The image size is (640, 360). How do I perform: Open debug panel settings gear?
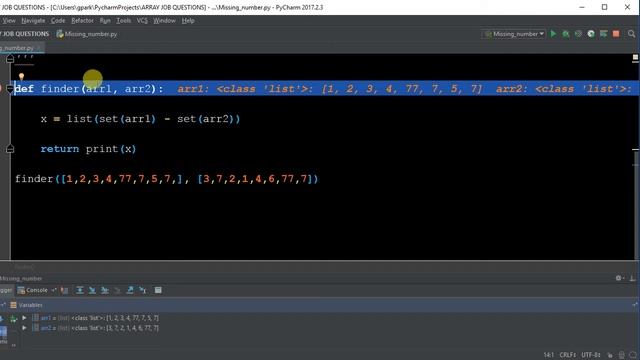coord(619,278)
